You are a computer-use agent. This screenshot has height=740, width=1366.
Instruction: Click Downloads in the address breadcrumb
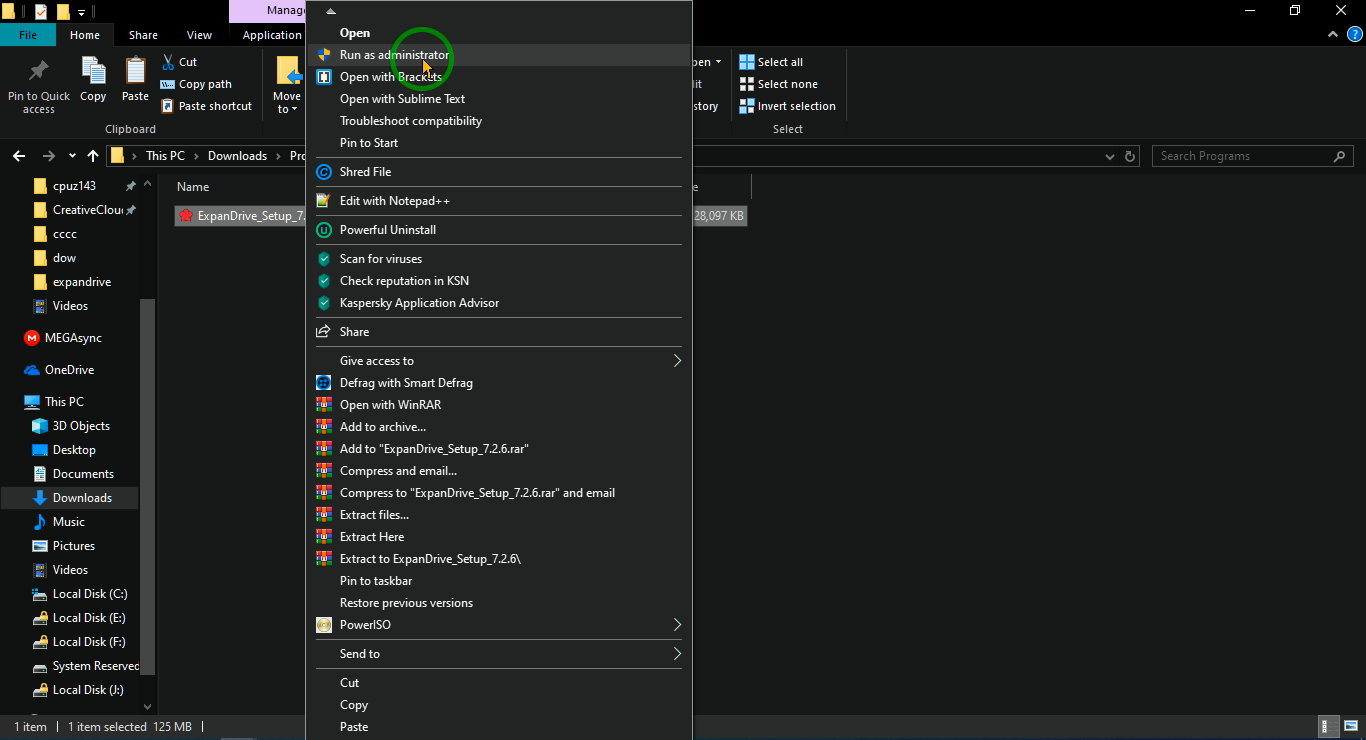pyautogui.click(x=237, y=156)
